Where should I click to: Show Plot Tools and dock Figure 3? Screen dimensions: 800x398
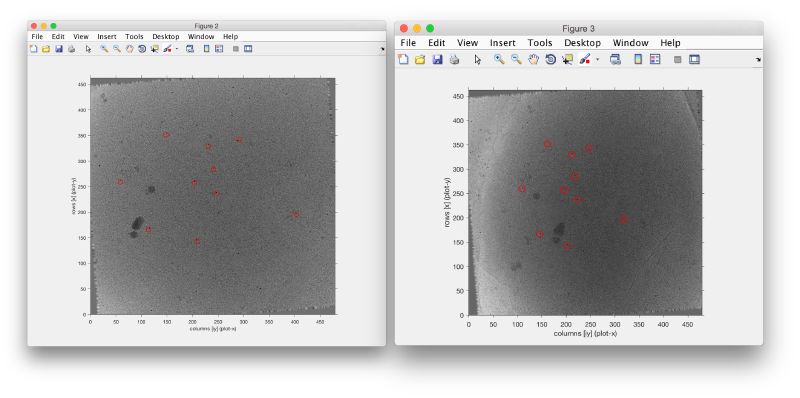694,59
